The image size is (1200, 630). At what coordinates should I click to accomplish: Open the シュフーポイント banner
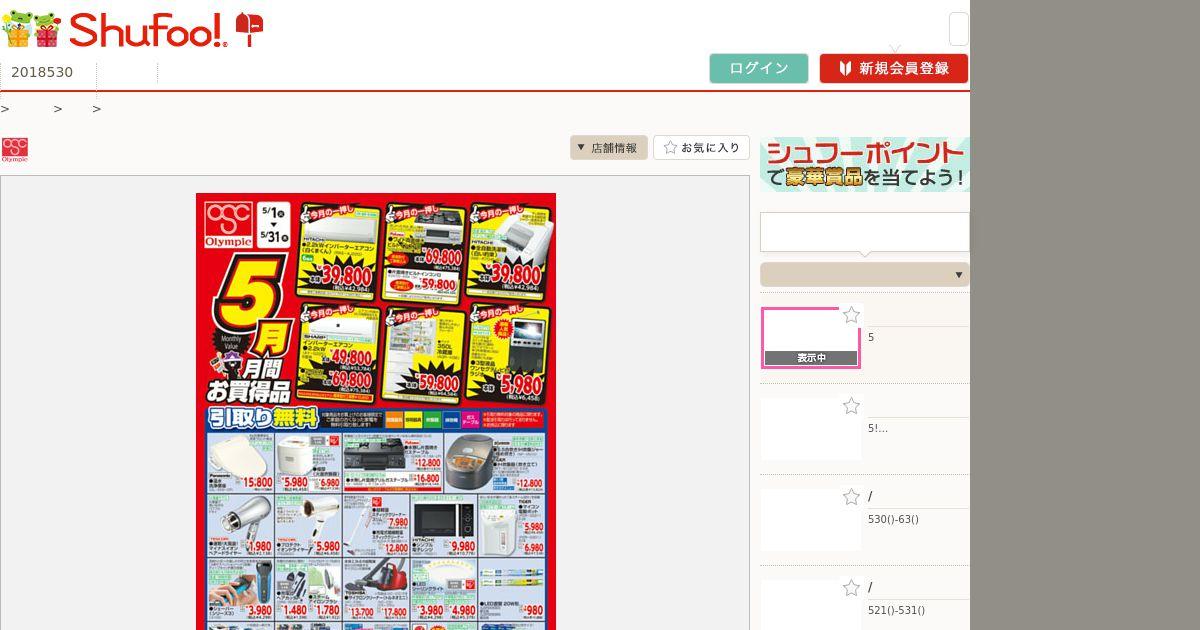click(865, 164)
